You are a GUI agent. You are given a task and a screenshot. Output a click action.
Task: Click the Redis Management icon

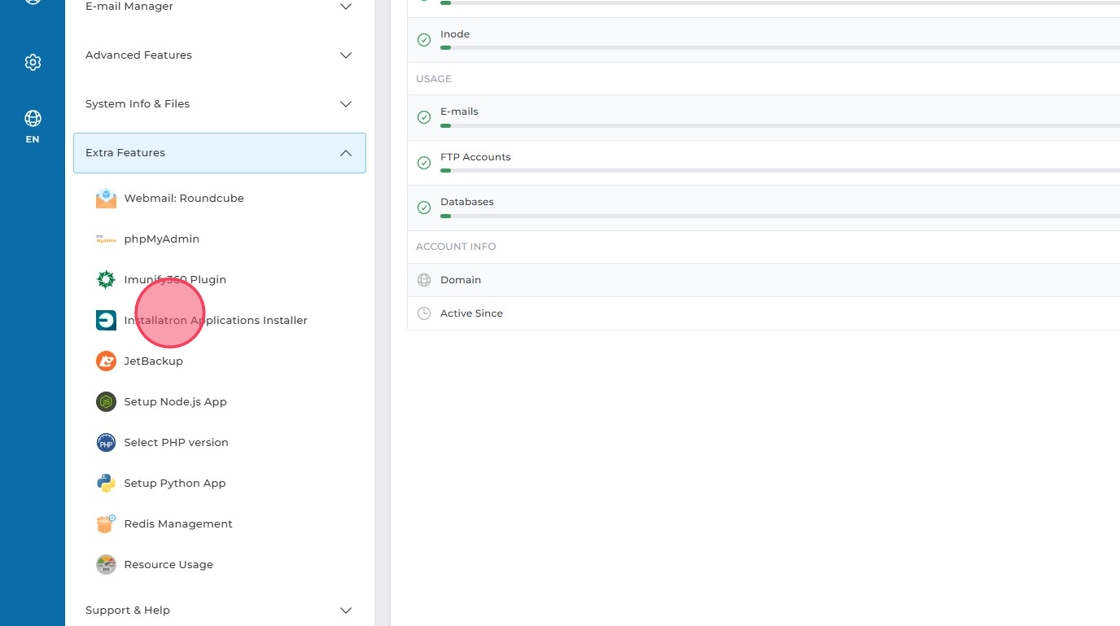tap(106, 524)
